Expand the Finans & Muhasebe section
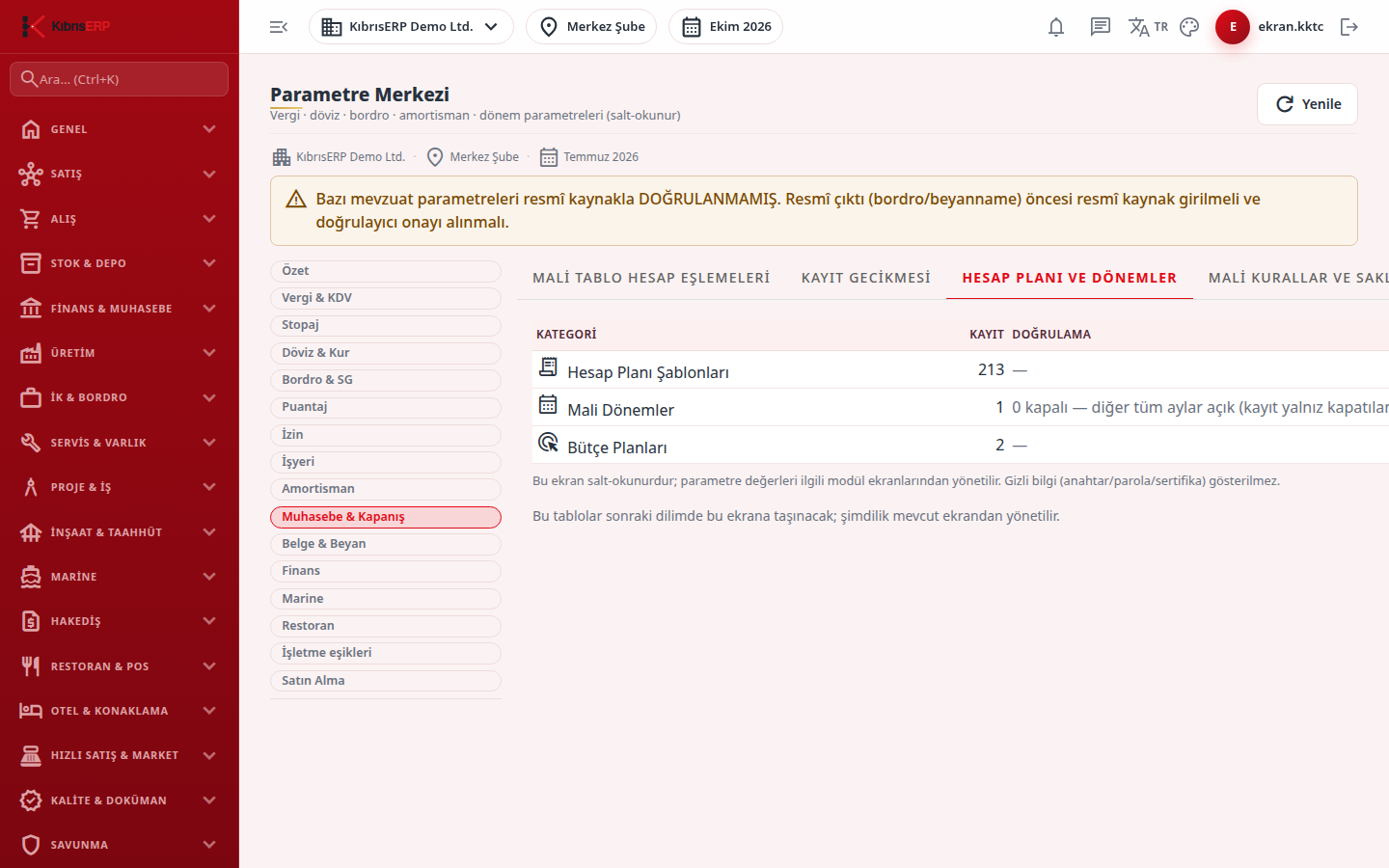This screenshot has height=868, width=1389. [120, 309]
